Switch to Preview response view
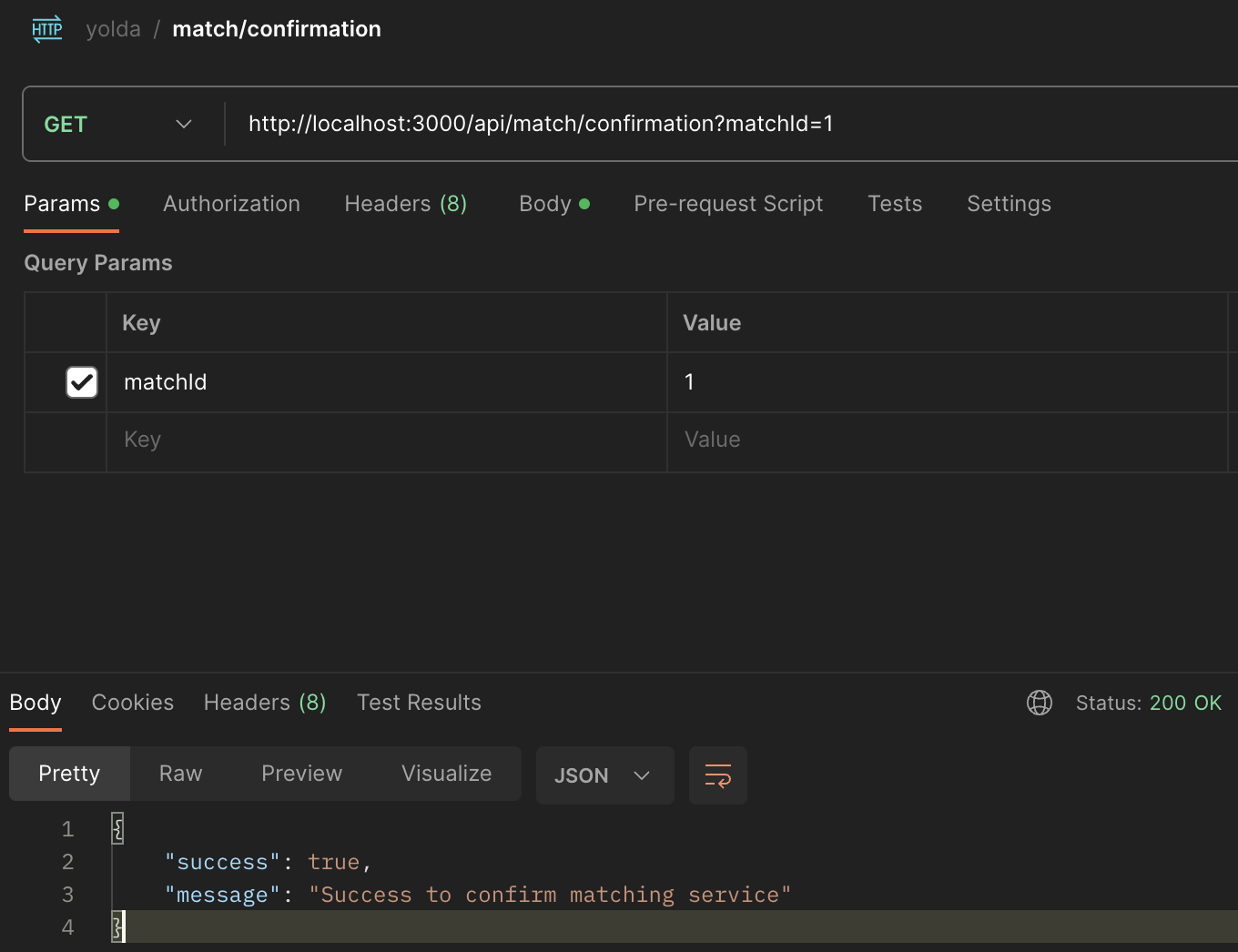Image resolution: width=1238 pixels, height=952 pixels. point(301,774)
